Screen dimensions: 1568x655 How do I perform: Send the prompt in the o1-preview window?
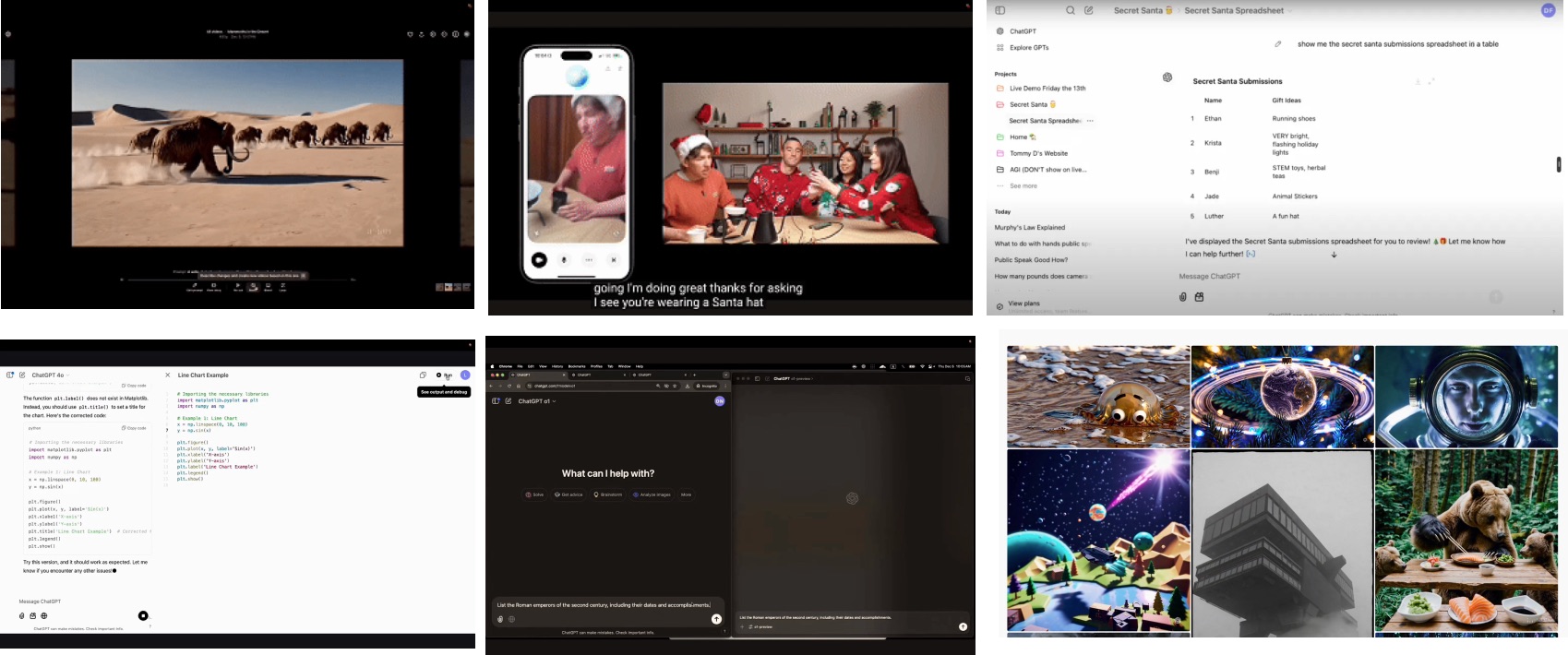(x=963, y=626)
